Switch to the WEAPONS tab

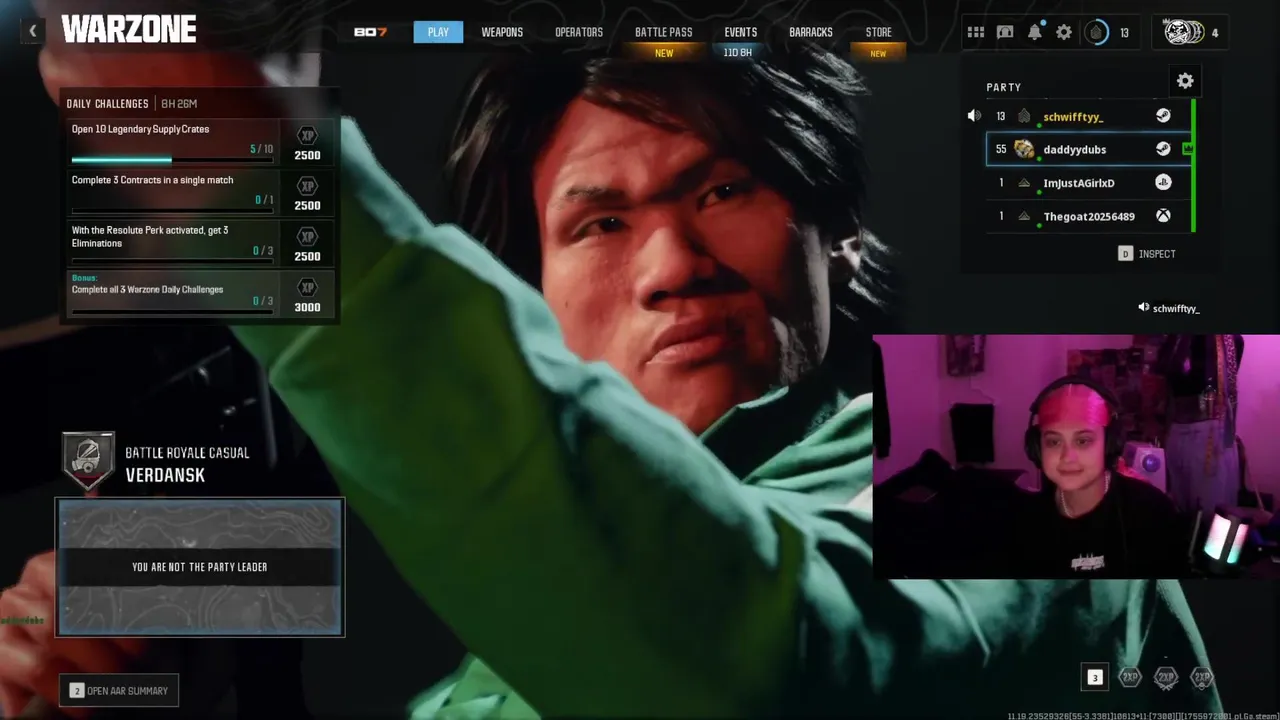click(x=502, y=32)
